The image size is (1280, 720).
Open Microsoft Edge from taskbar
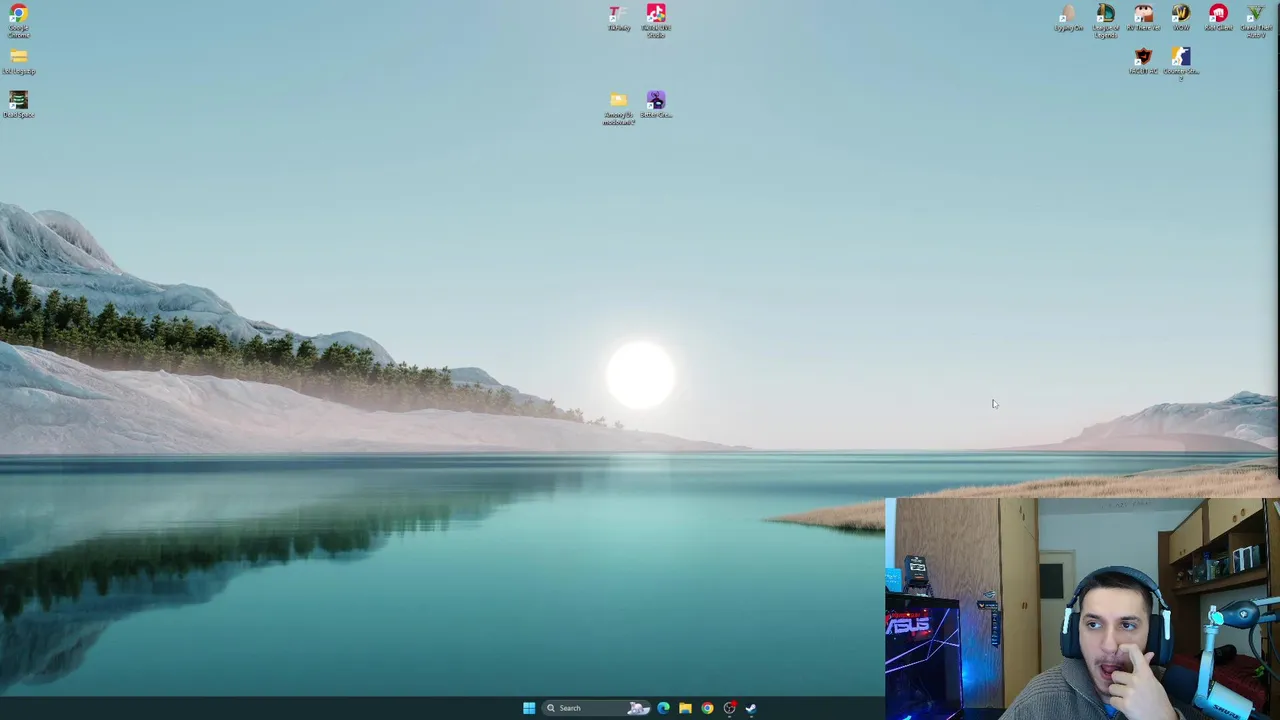click(663, 708)
